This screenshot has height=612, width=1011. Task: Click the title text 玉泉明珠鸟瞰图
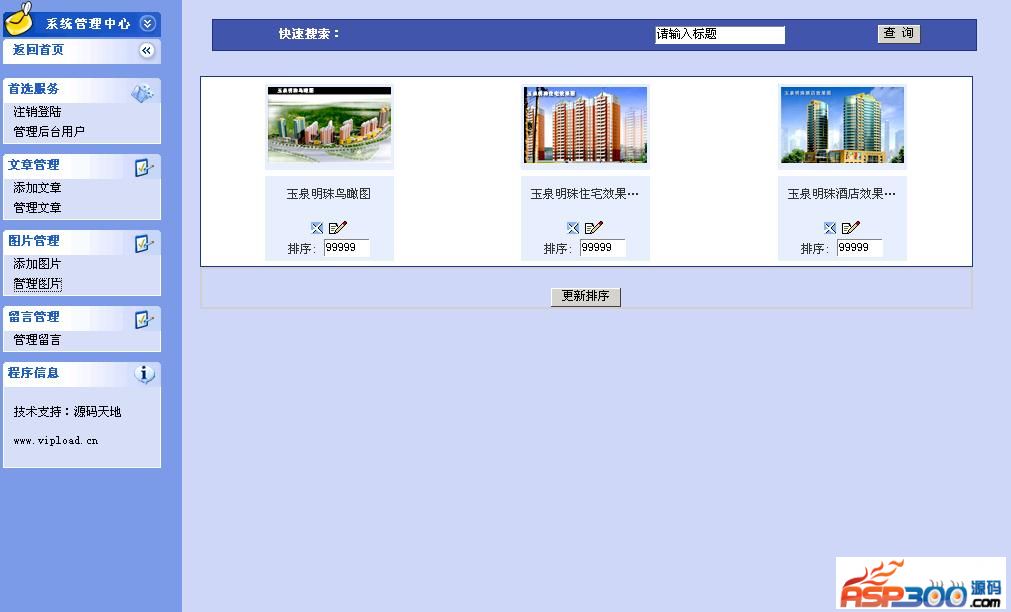coord(329,193)
